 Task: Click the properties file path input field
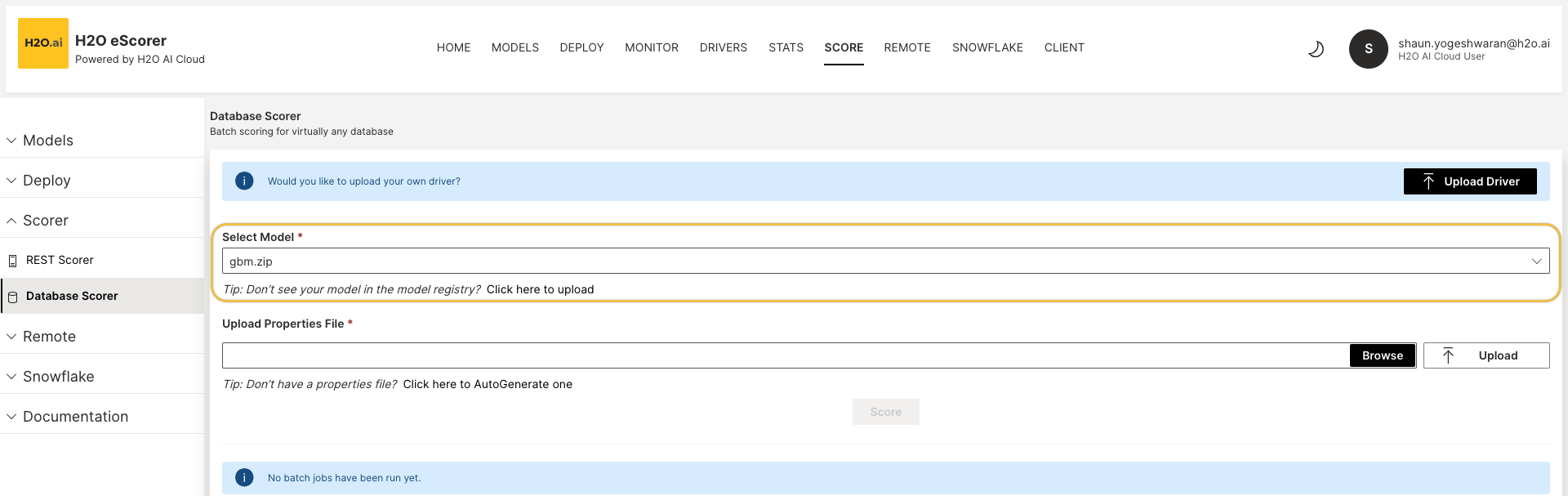pos(784,355)
